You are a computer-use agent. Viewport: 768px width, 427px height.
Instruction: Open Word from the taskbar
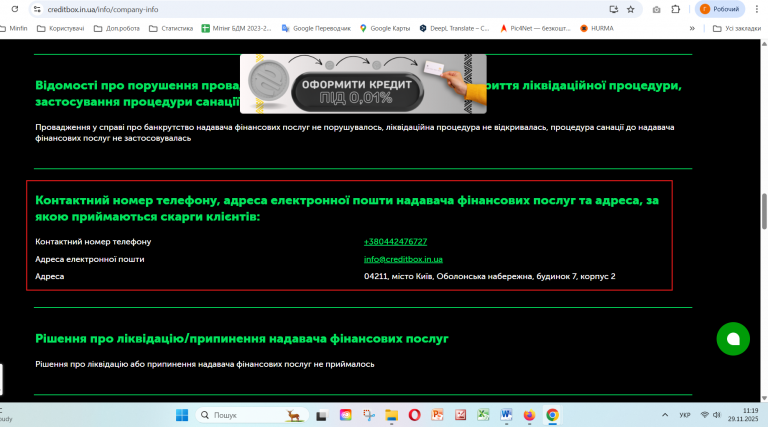point(506,415)
